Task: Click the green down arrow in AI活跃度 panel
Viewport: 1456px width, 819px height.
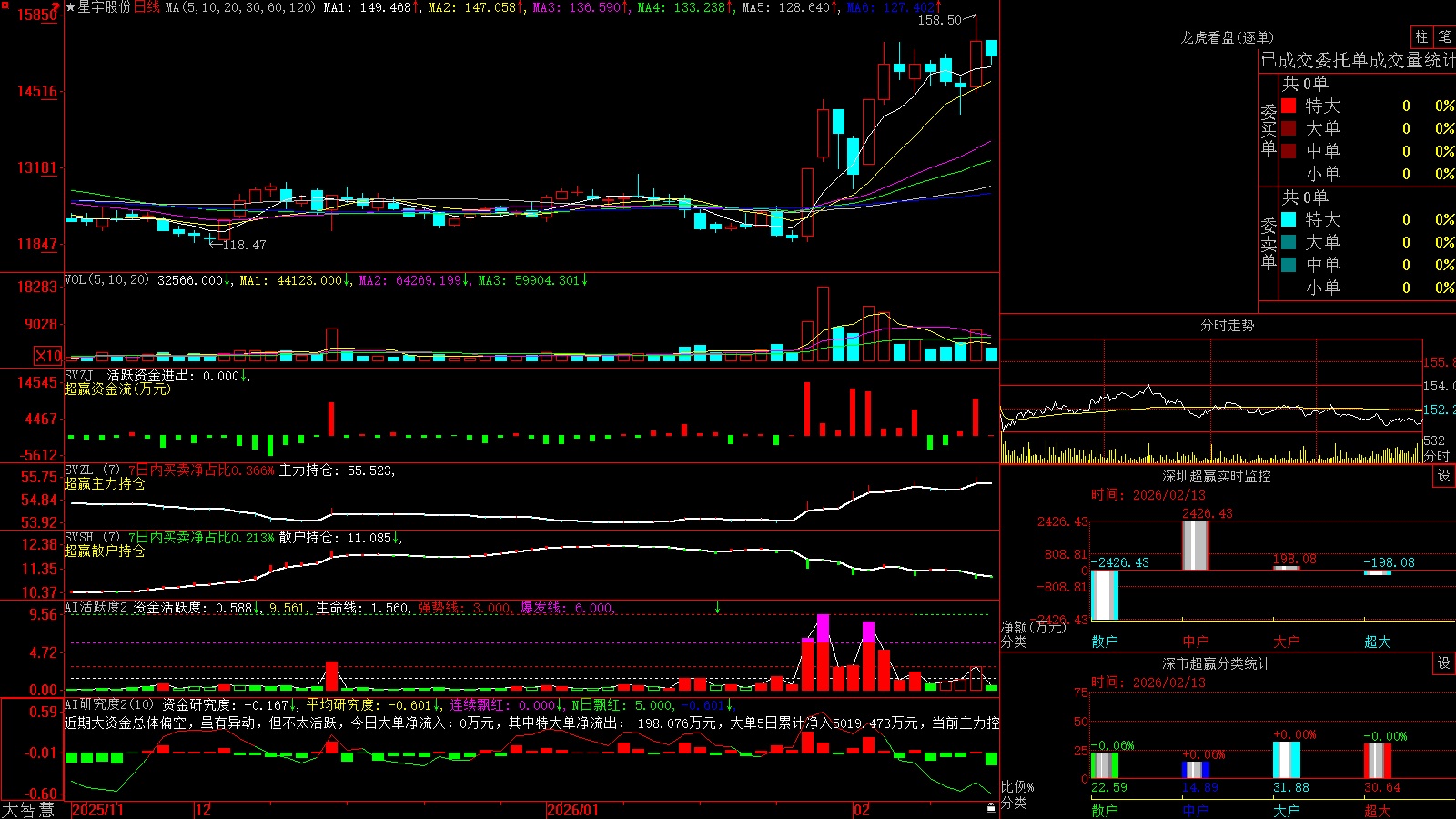Action: point(717,607)
